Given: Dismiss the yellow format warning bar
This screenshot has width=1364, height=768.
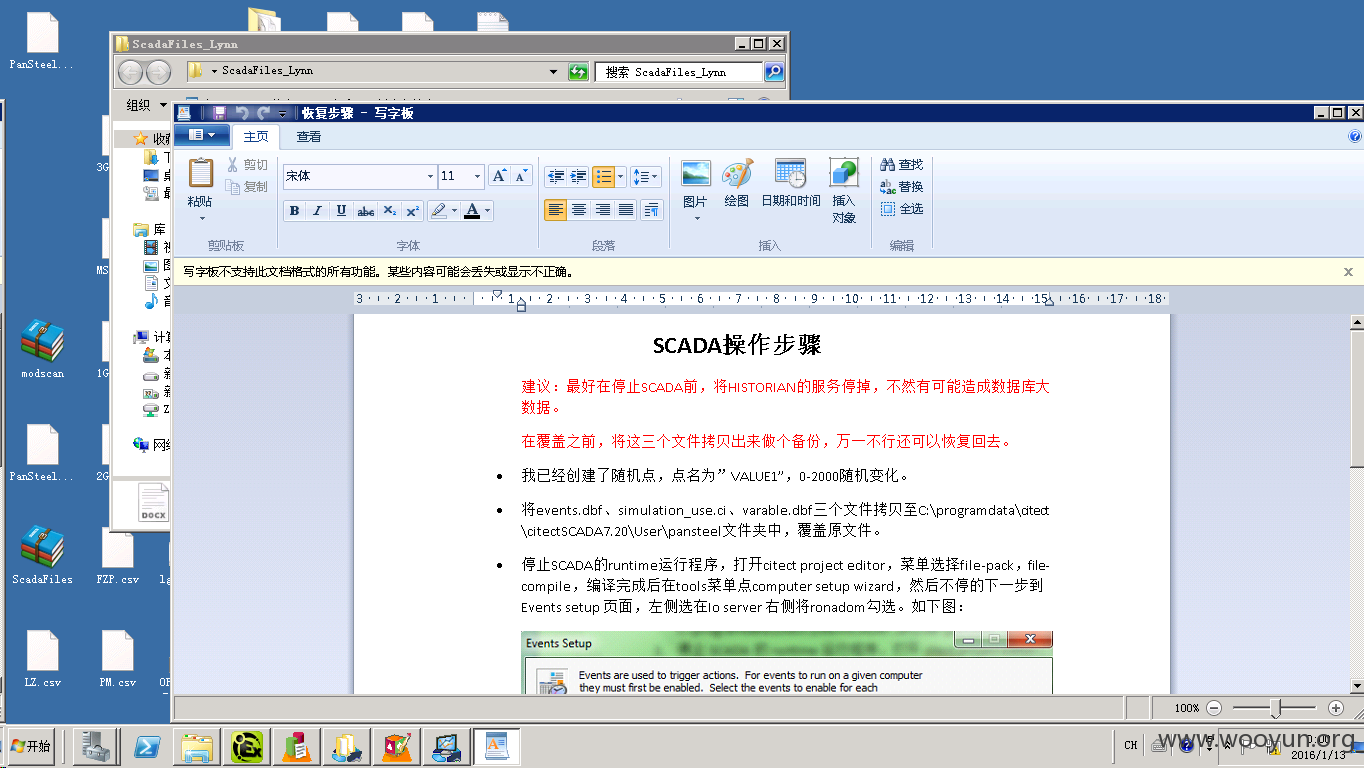Looking at the screenshot, I should (x=1348, y=272).
